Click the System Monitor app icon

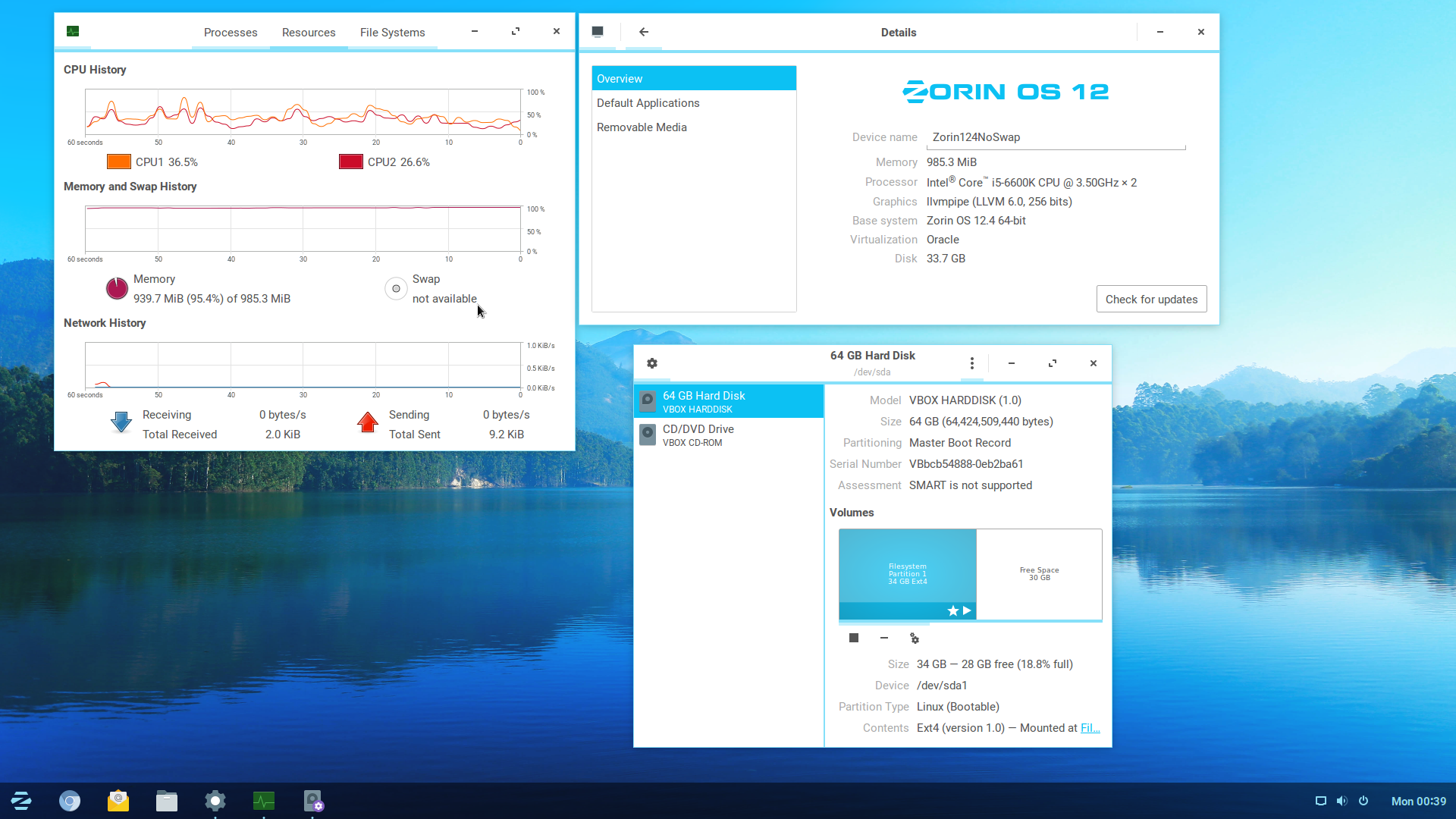pyautogui.click(x=73, y=31)
